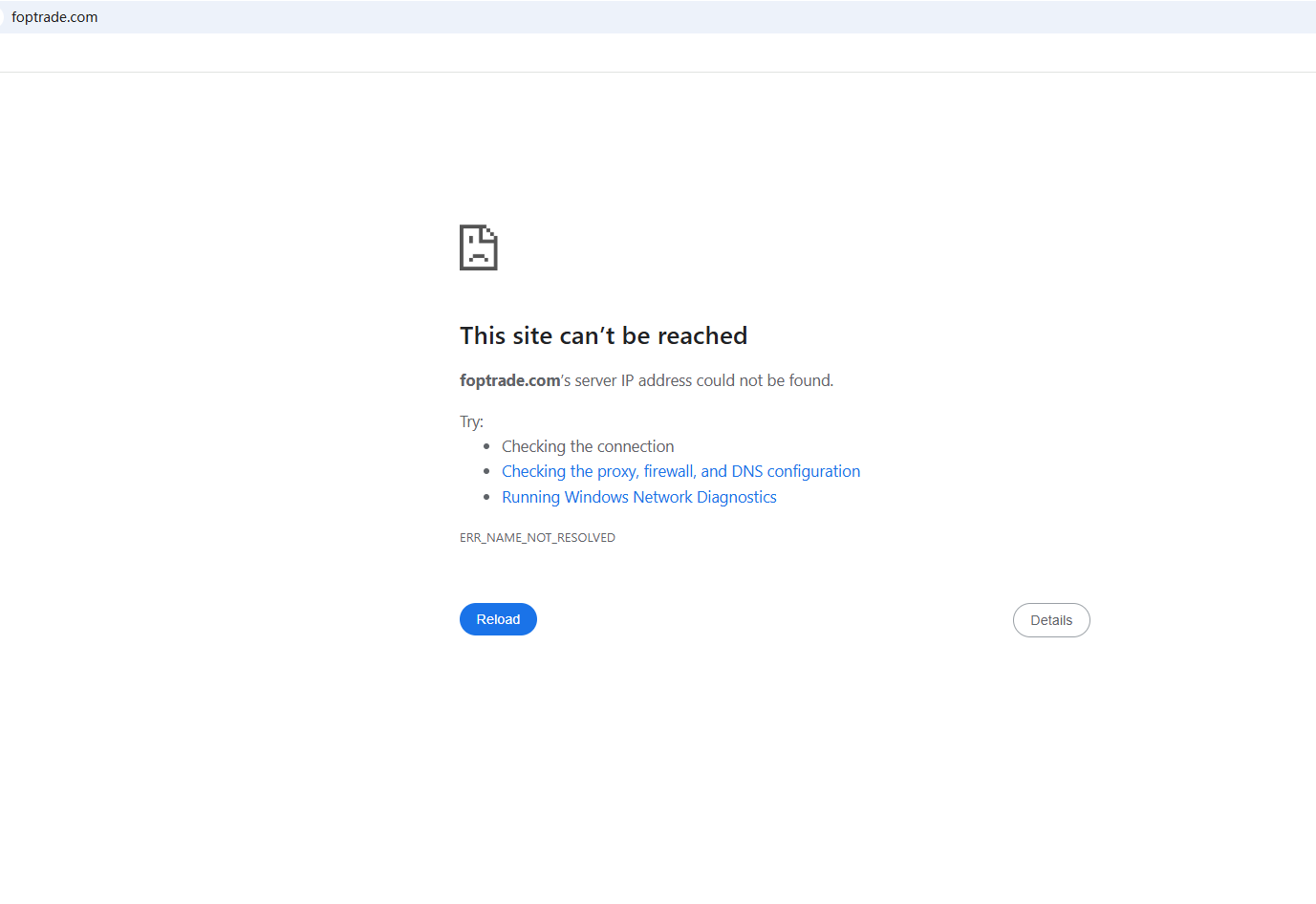Click the bullet before the proxy link

(x=486, y=472)
